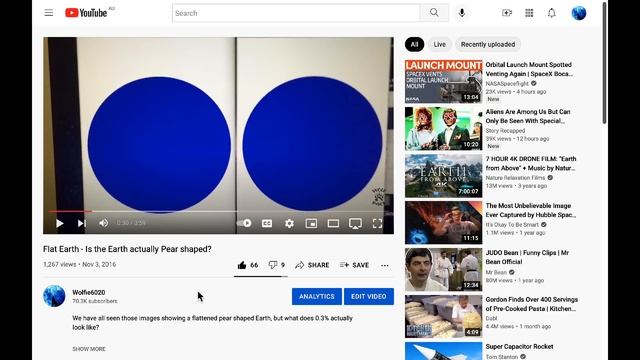Viewport: 640px width, 360px height.
Task: Open JUDO Bean video thumbnail
Action: (443, 269)
